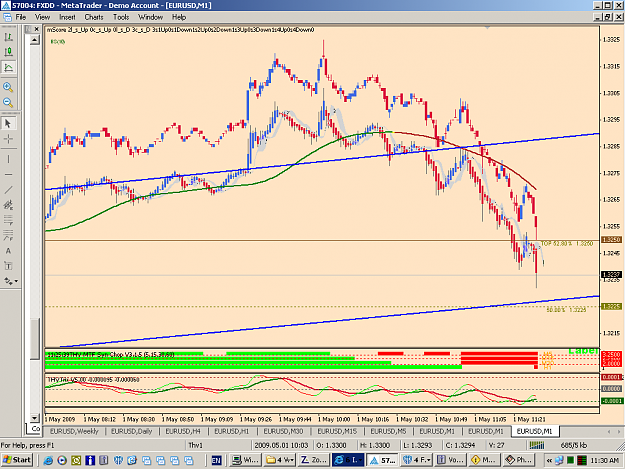
Task: Click the 11:30 AM system clock
Action: 604,460
